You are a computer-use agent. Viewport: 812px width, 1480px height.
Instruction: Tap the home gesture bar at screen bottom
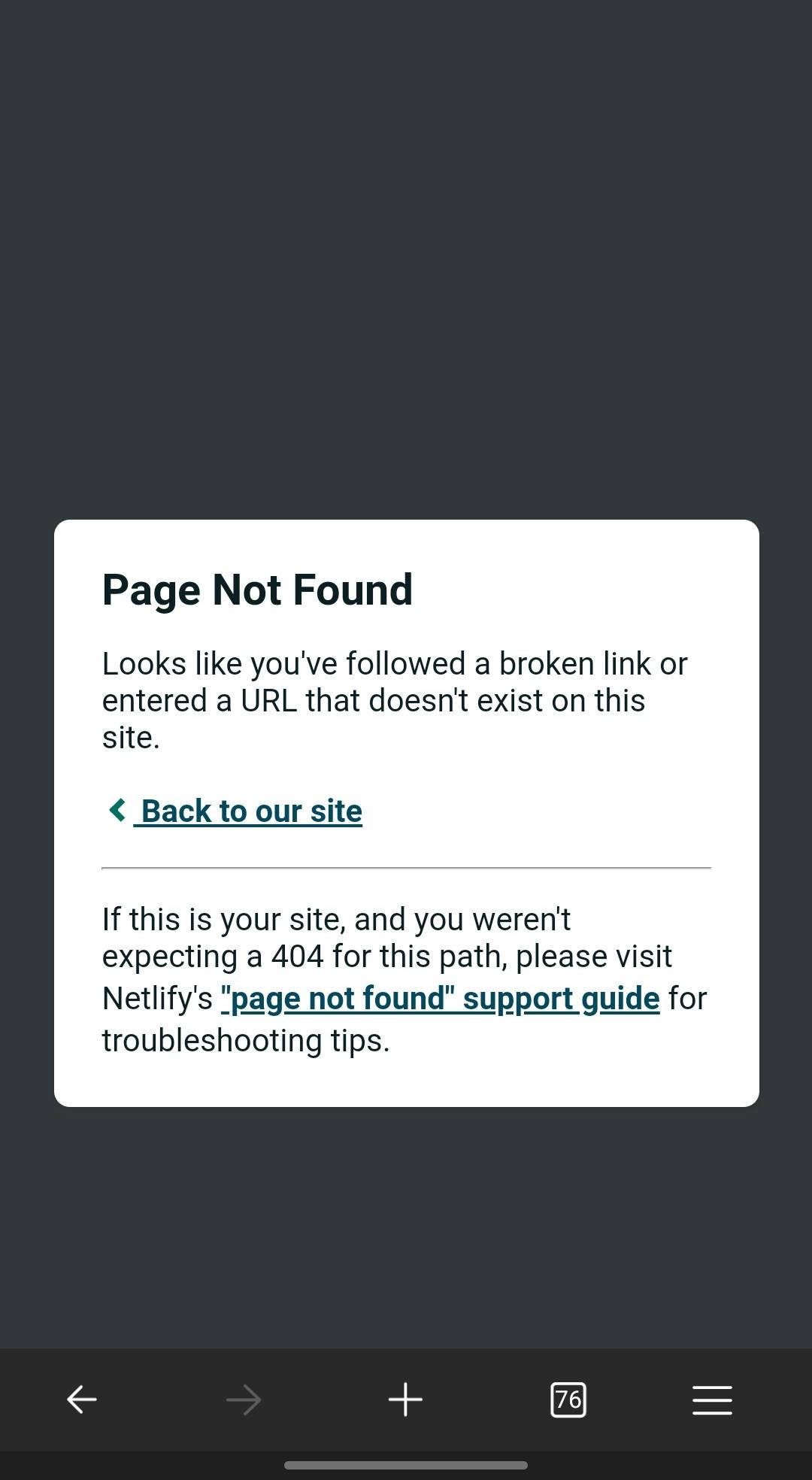[406, 1465]
